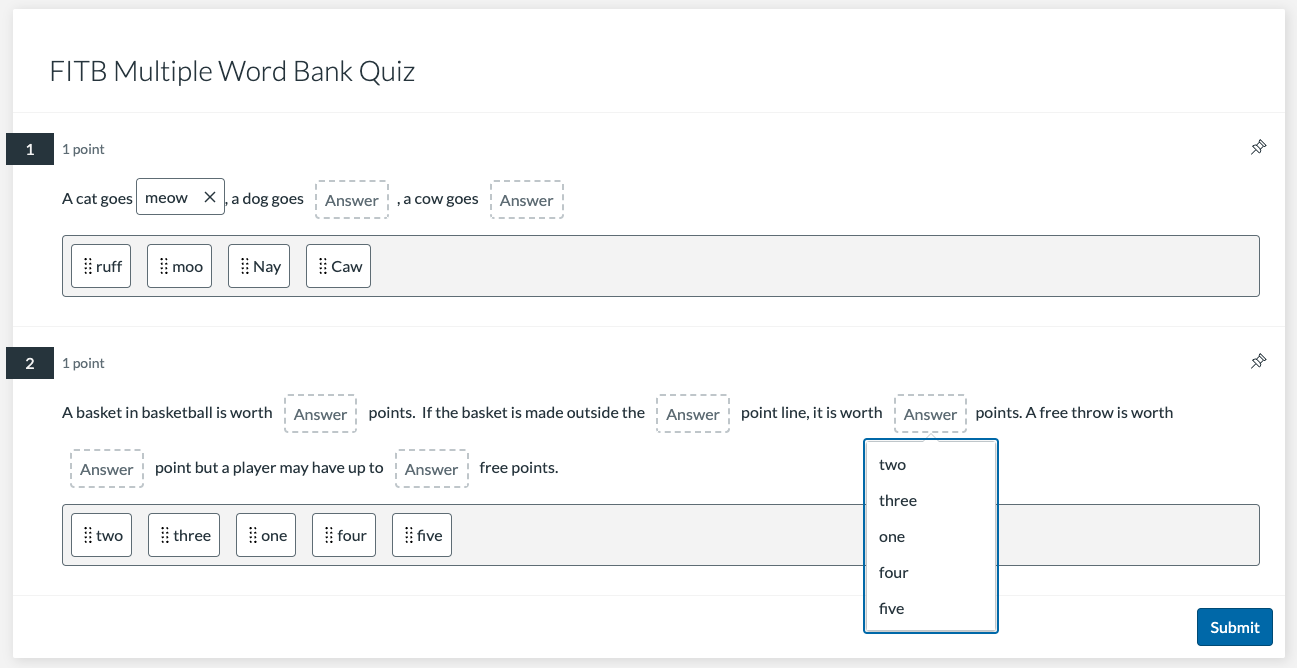Click the ruff word bank chip
This screenshot has height=668, width=1297.
tap(101, 266)
